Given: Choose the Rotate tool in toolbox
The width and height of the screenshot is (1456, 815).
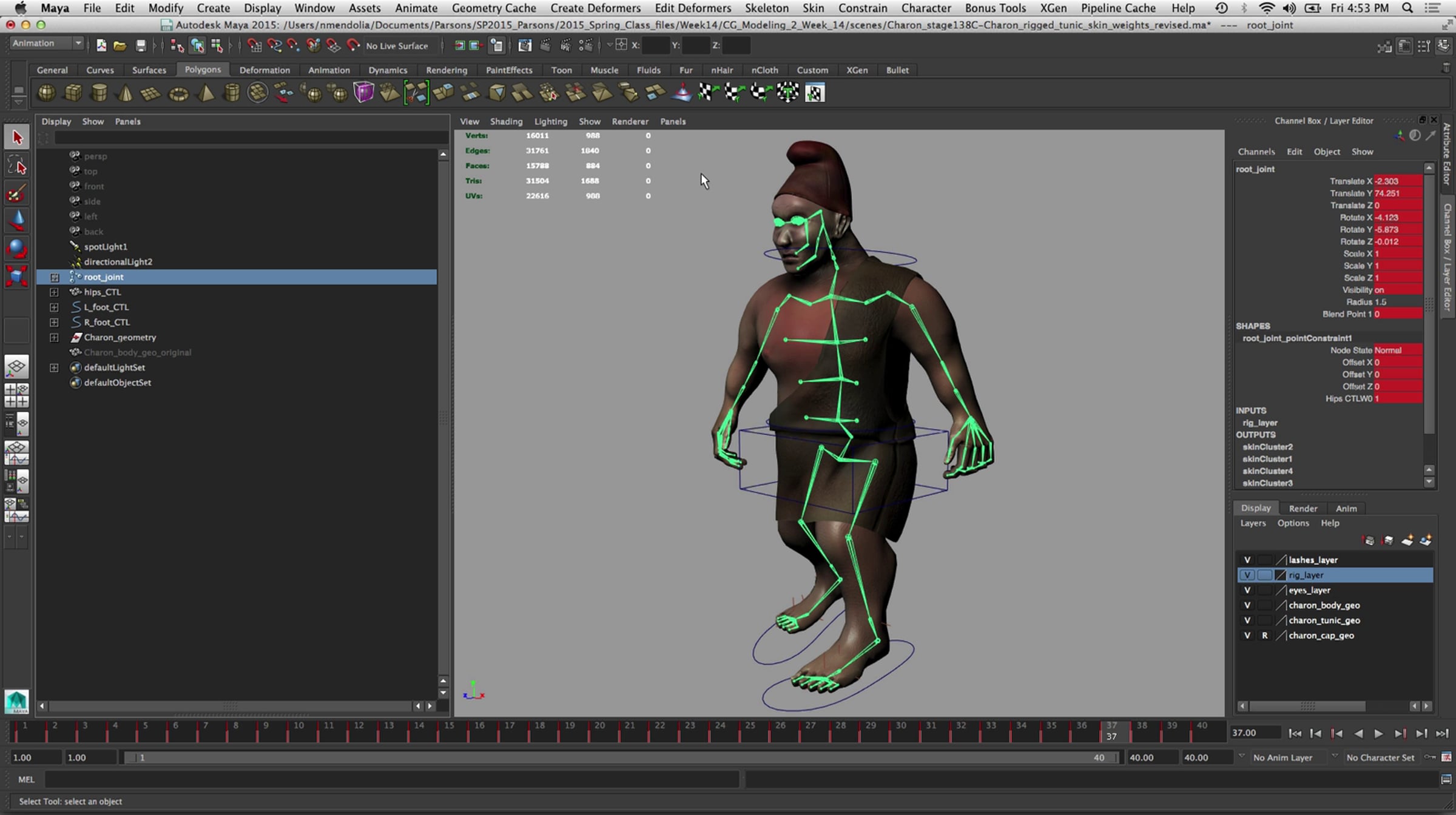Looking at the screenshot, I should (16, 249).
